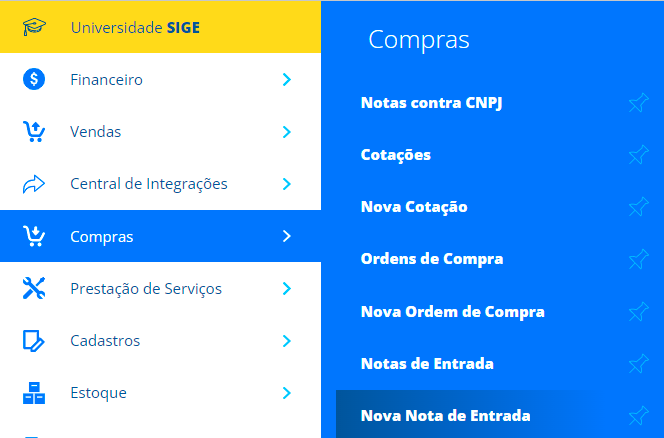Click the Estoque boxes icon

click(x=34, y=393)
